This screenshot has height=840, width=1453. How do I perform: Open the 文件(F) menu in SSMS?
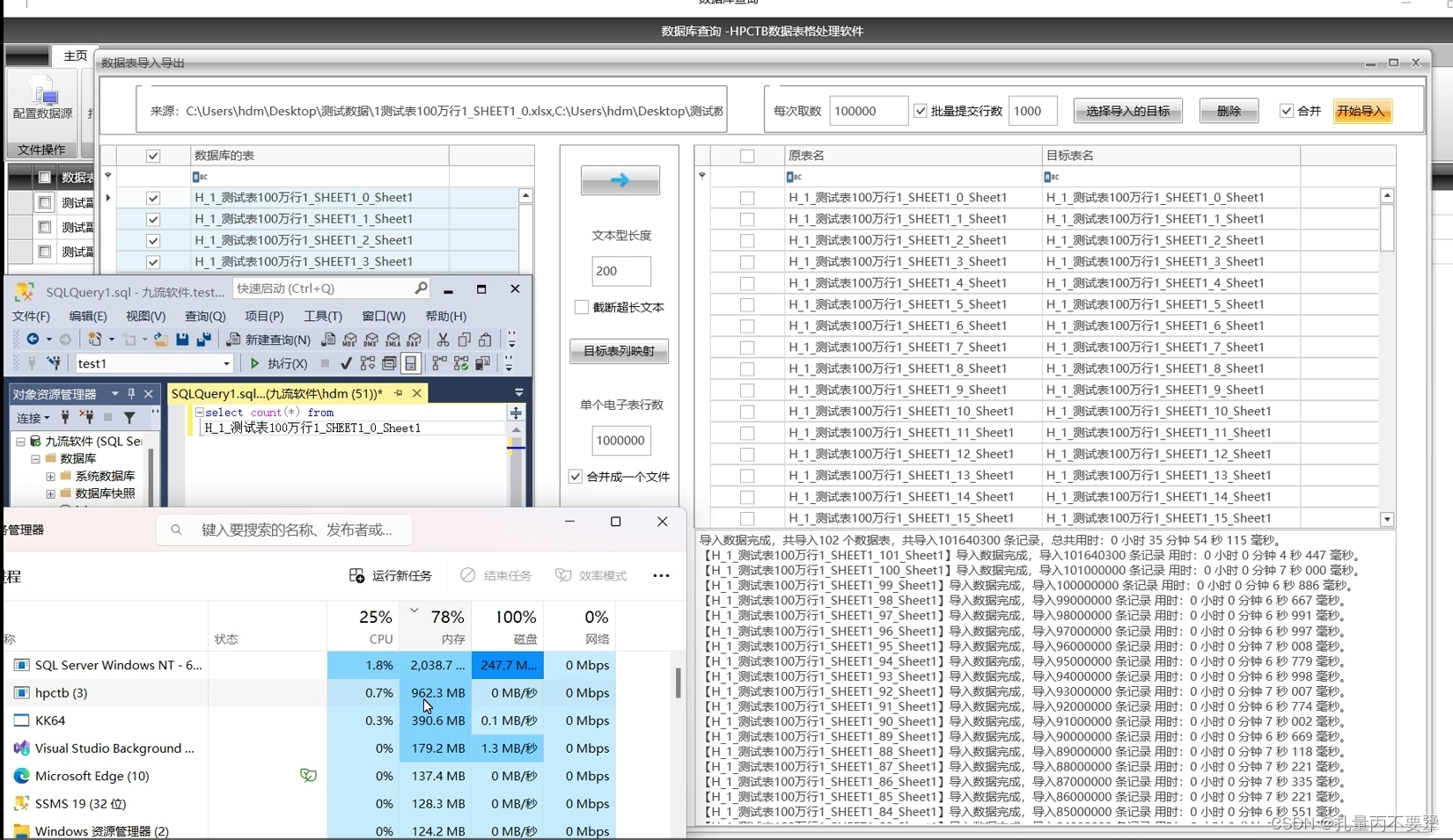pyautogui.click(x=30, y=316)
